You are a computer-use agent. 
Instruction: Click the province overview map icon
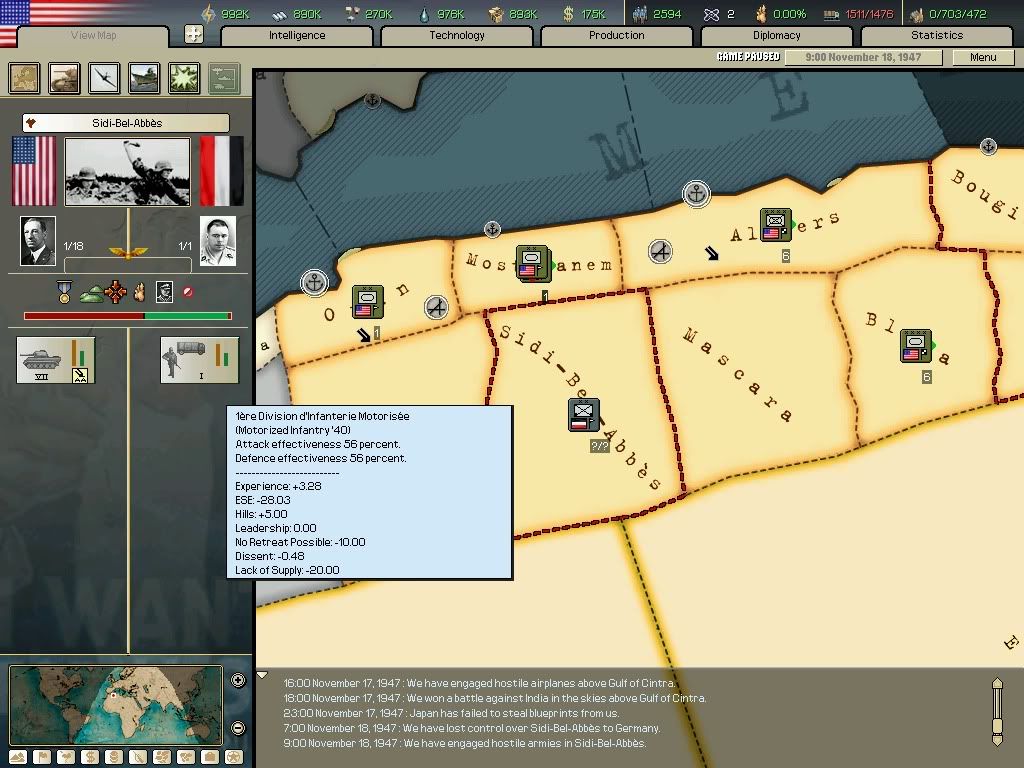coord(25,78)
